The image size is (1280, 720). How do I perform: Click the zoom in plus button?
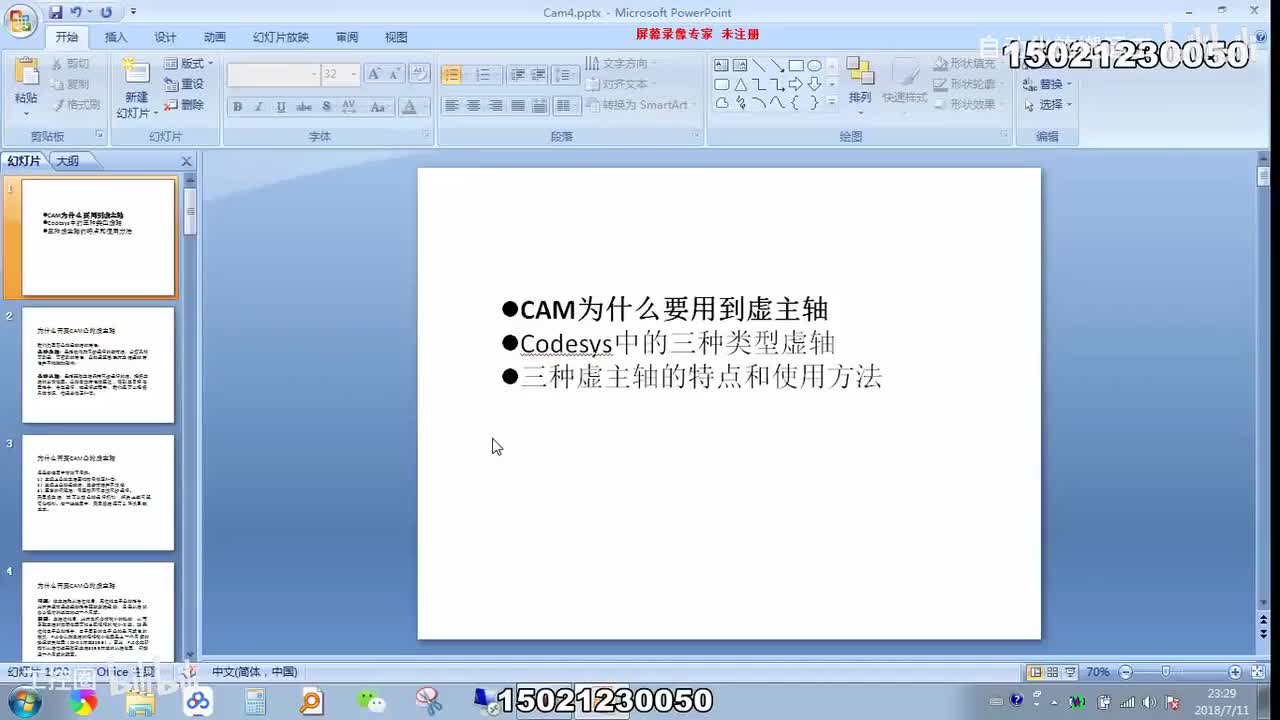(1235, 672)
